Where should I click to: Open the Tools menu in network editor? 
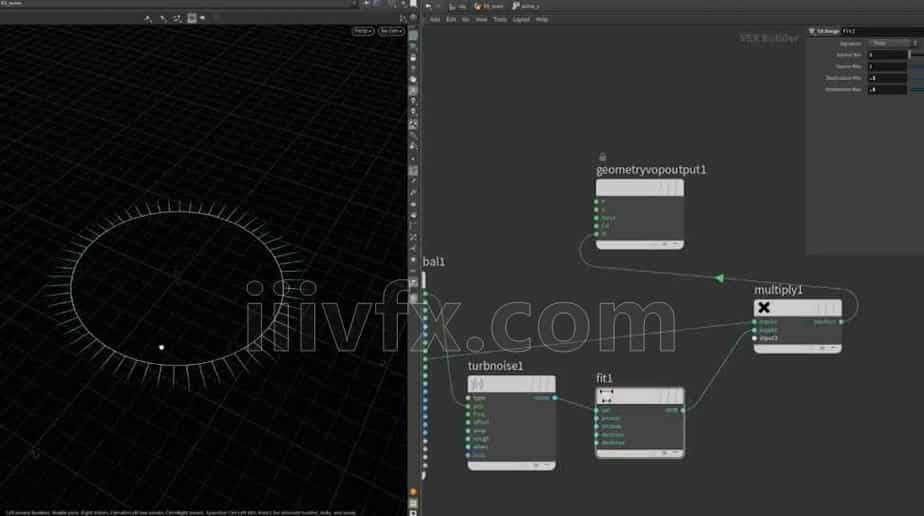500,19
